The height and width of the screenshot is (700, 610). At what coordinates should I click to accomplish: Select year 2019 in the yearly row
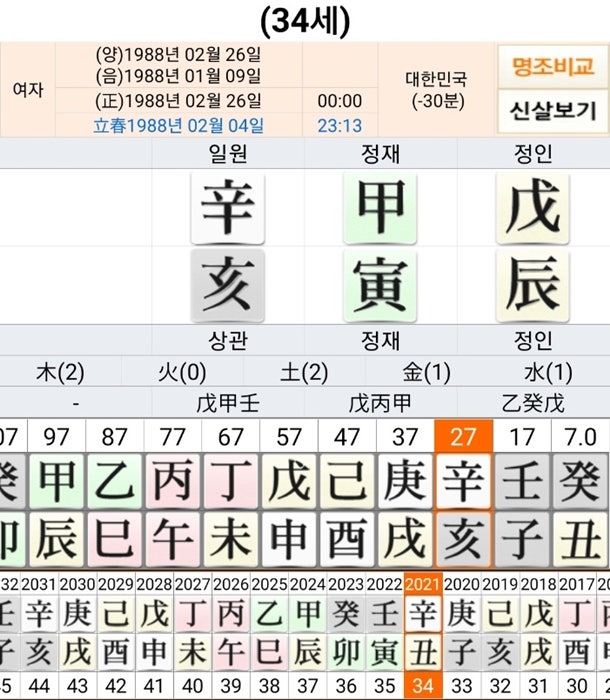[x=500, y=584]
